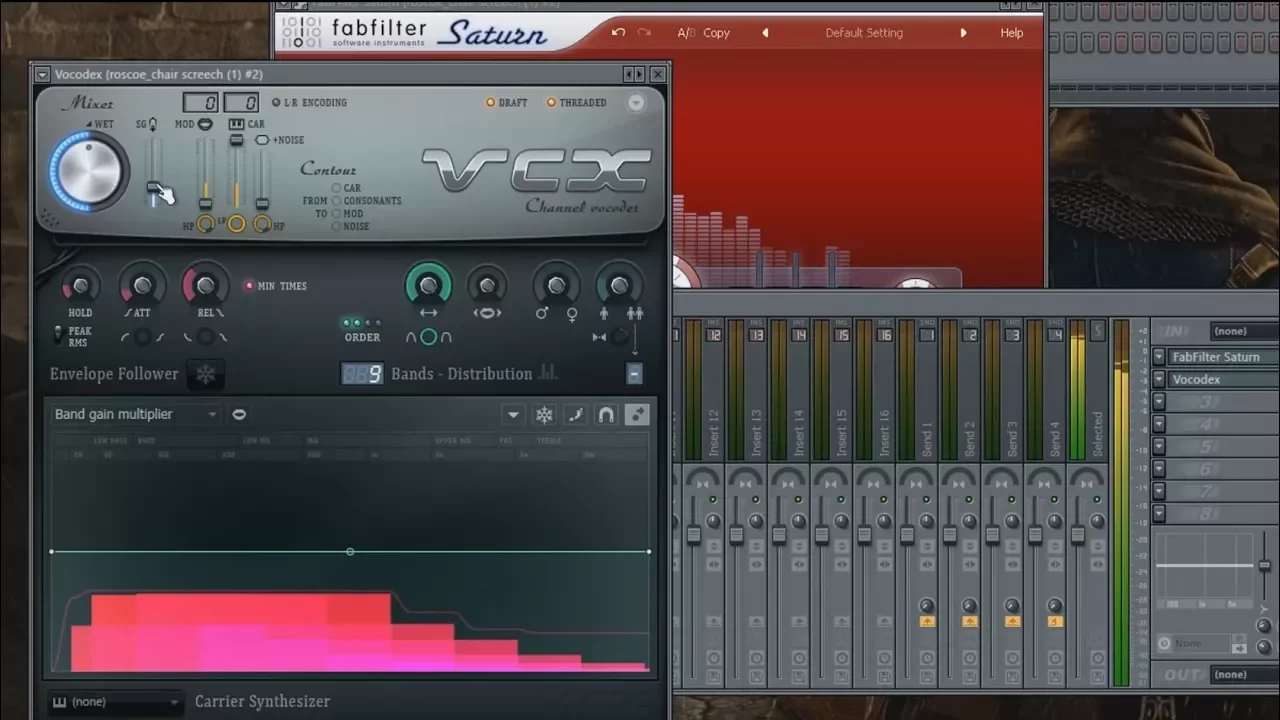Click the LP filter knob under CAR slider
The width and height of the screenshot is (1280, 720).
236,224
